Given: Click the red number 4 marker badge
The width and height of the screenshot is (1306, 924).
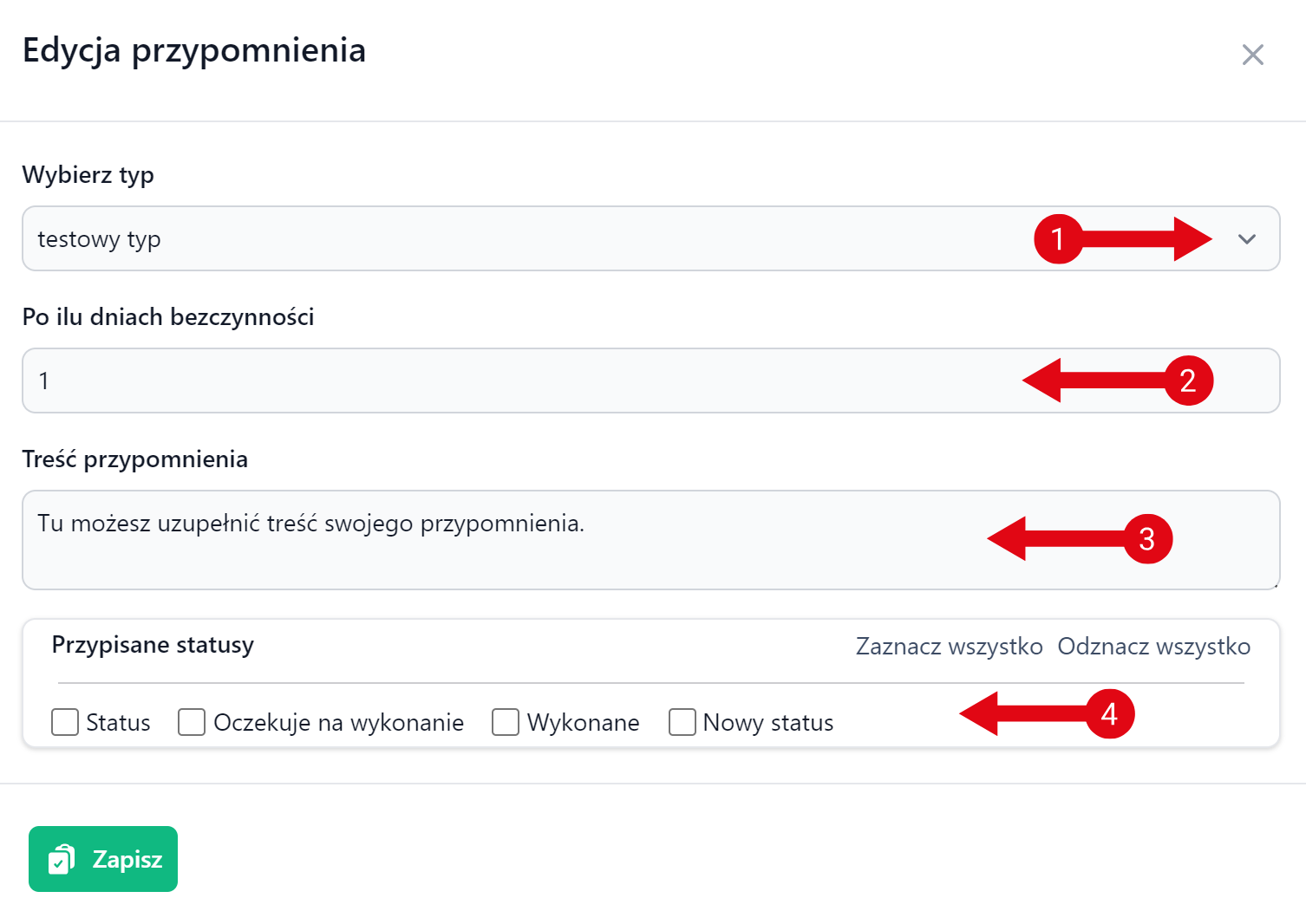Looking at the screenshot, I should click(1109, 714).
